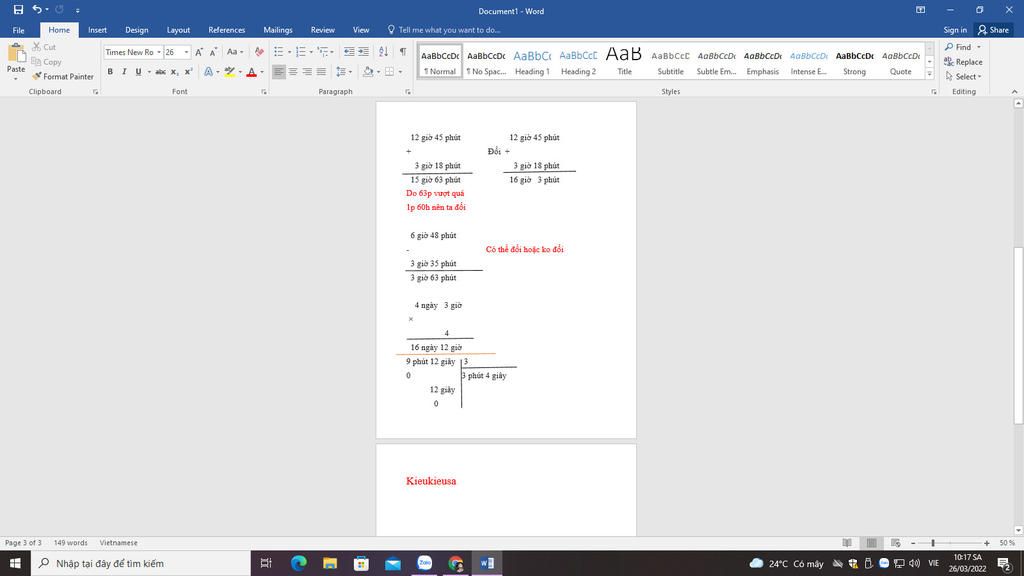Open the Select dropdown in Editing group

tap(963, 76)
